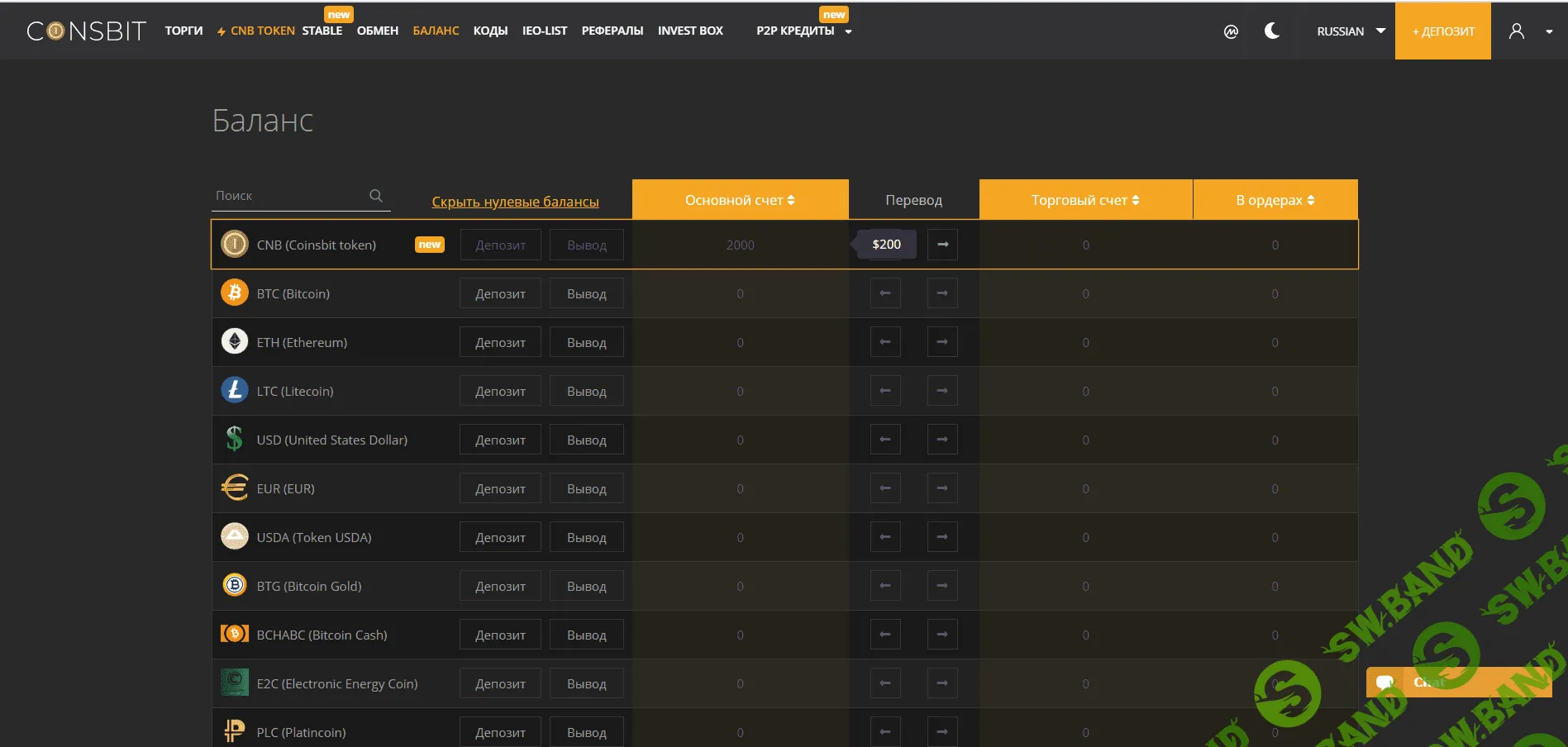Click right transfer arrow for CNB
The image size is (1568, 747).
942,245
